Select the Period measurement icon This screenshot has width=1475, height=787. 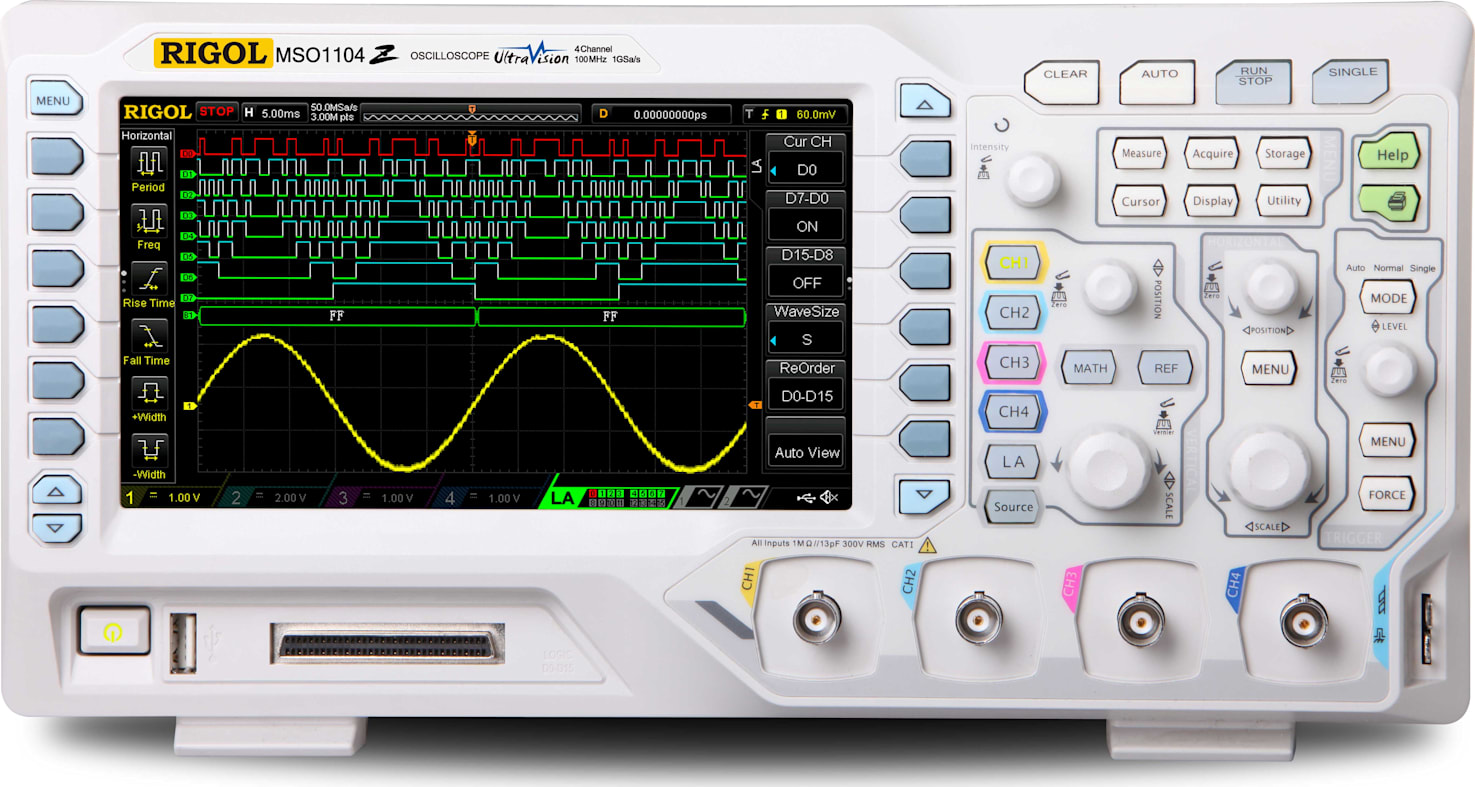click(x=147, y=163)
